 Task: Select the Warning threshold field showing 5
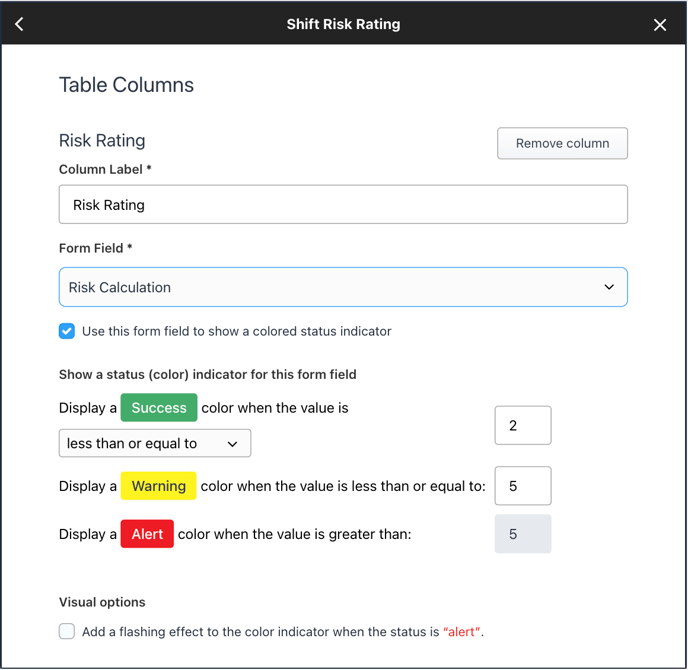point(523,486)
